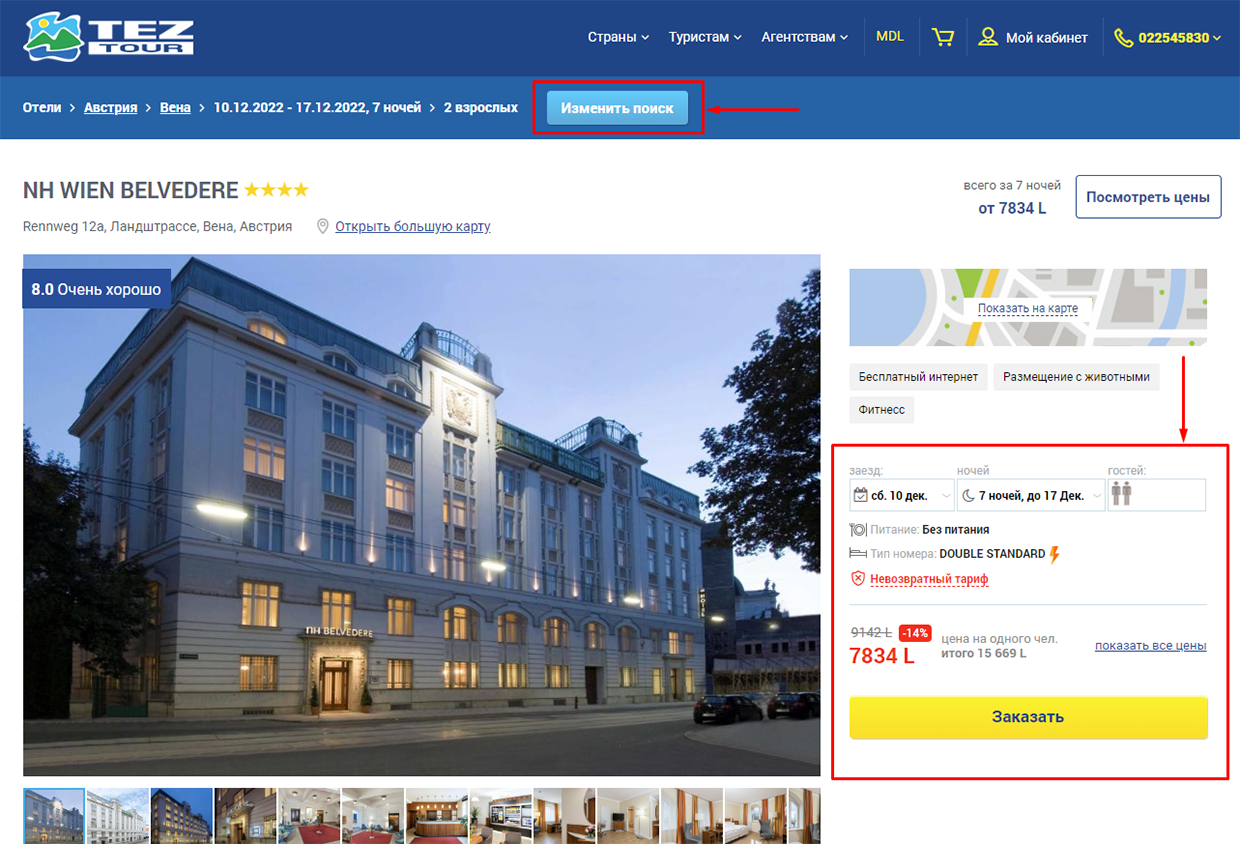This screenshot has width=1240, height=844.
Task: Click the user profile icon beside Мой кабинет
Action: [988, 37]
